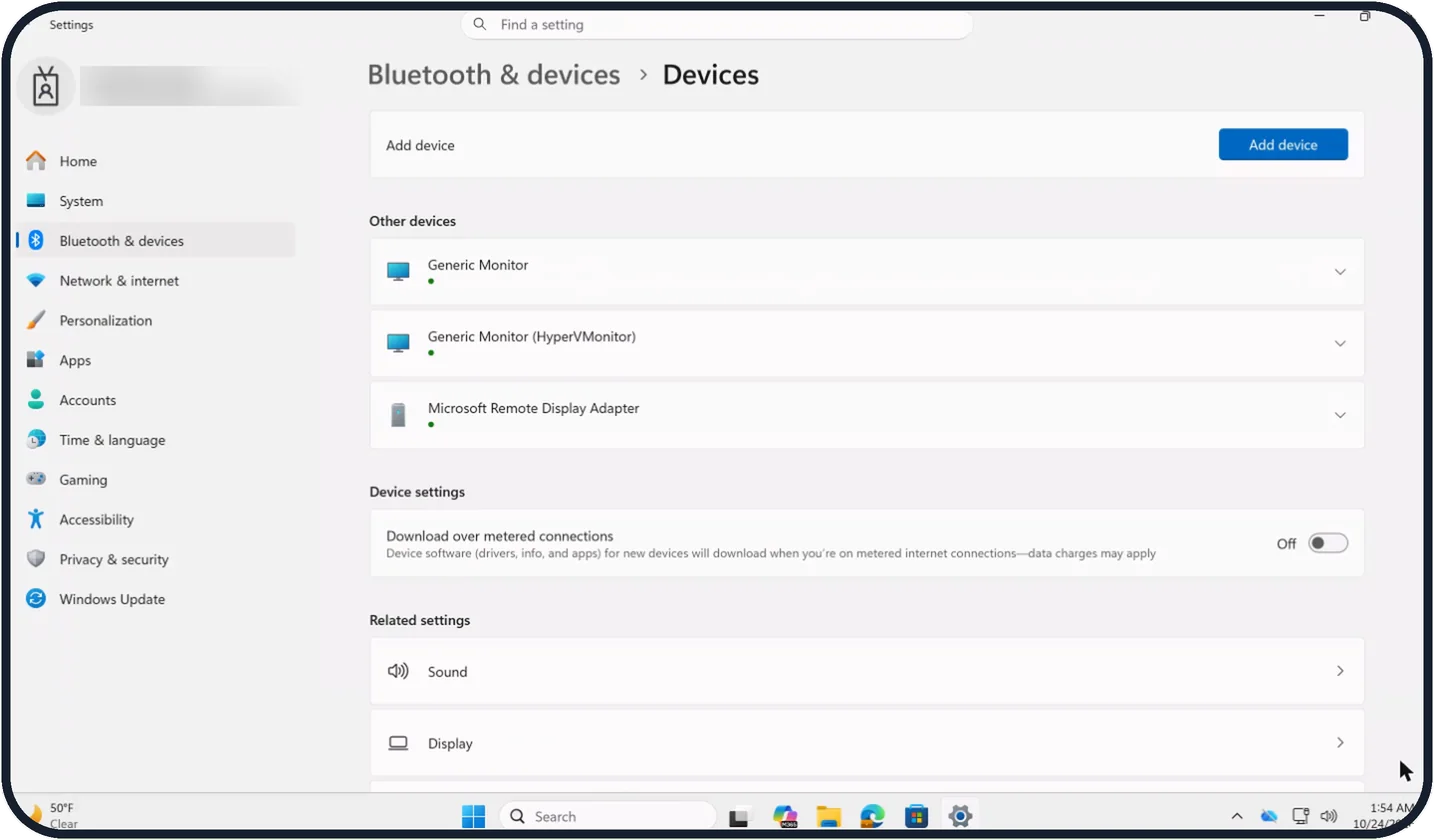Click the Home icon in sidebar

tap(36, 161)
